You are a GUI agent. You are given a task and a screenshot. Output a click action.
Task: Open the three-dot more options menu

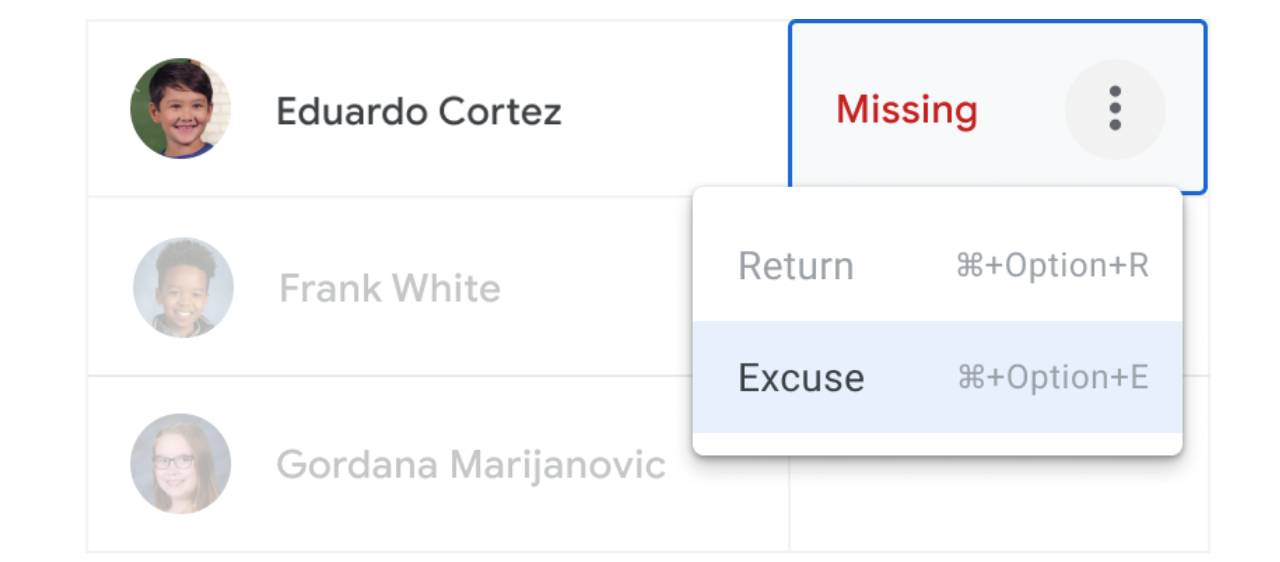click(x=1115, y=108)
